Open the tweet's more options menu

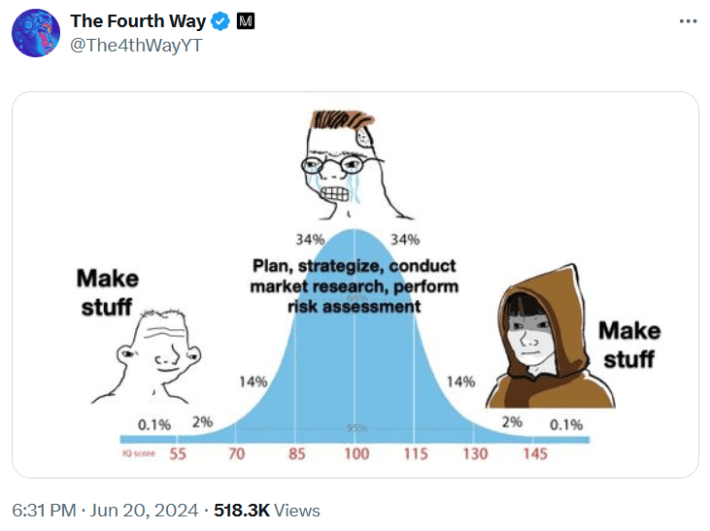(687, 21)
